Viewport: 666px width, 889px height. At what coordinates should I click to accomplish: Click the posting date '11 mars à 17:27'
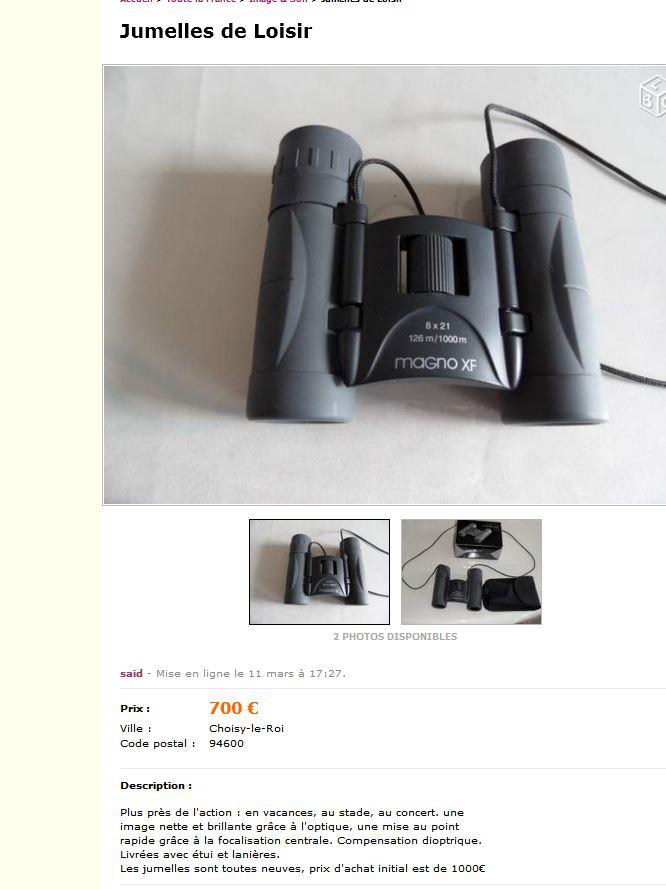pos(296,674)
